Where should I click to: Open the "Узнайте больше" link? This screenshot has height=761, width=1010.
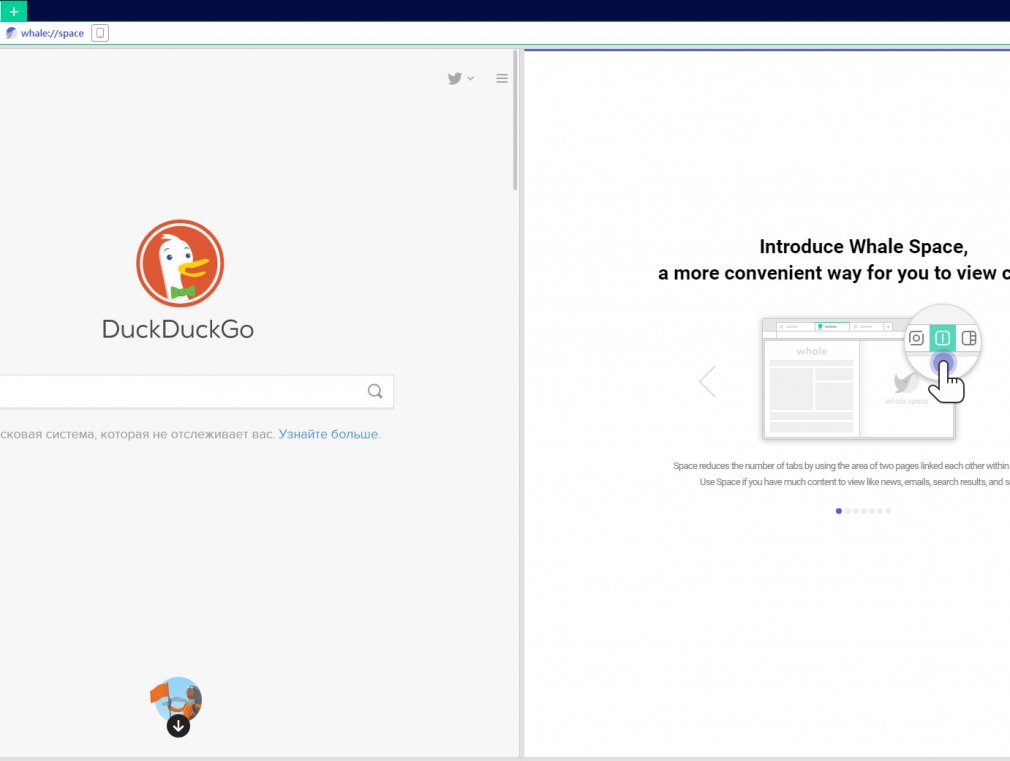coord(329,434)
